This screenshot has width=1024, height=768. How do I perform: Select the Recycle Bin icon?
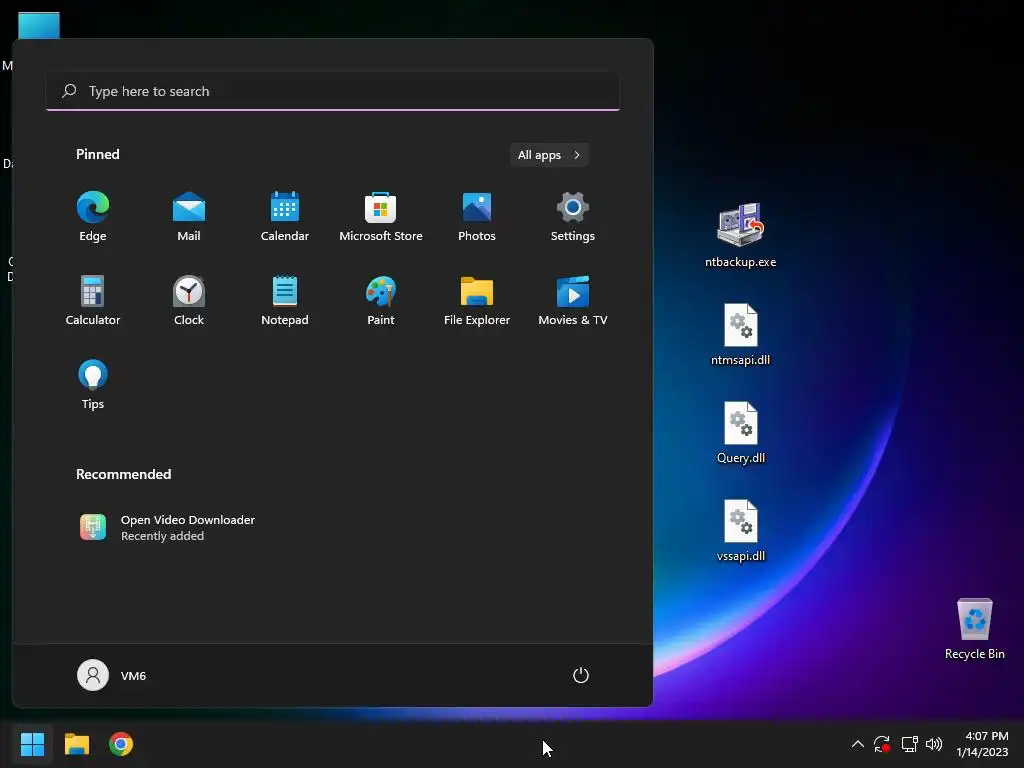(x=974, y=628)
